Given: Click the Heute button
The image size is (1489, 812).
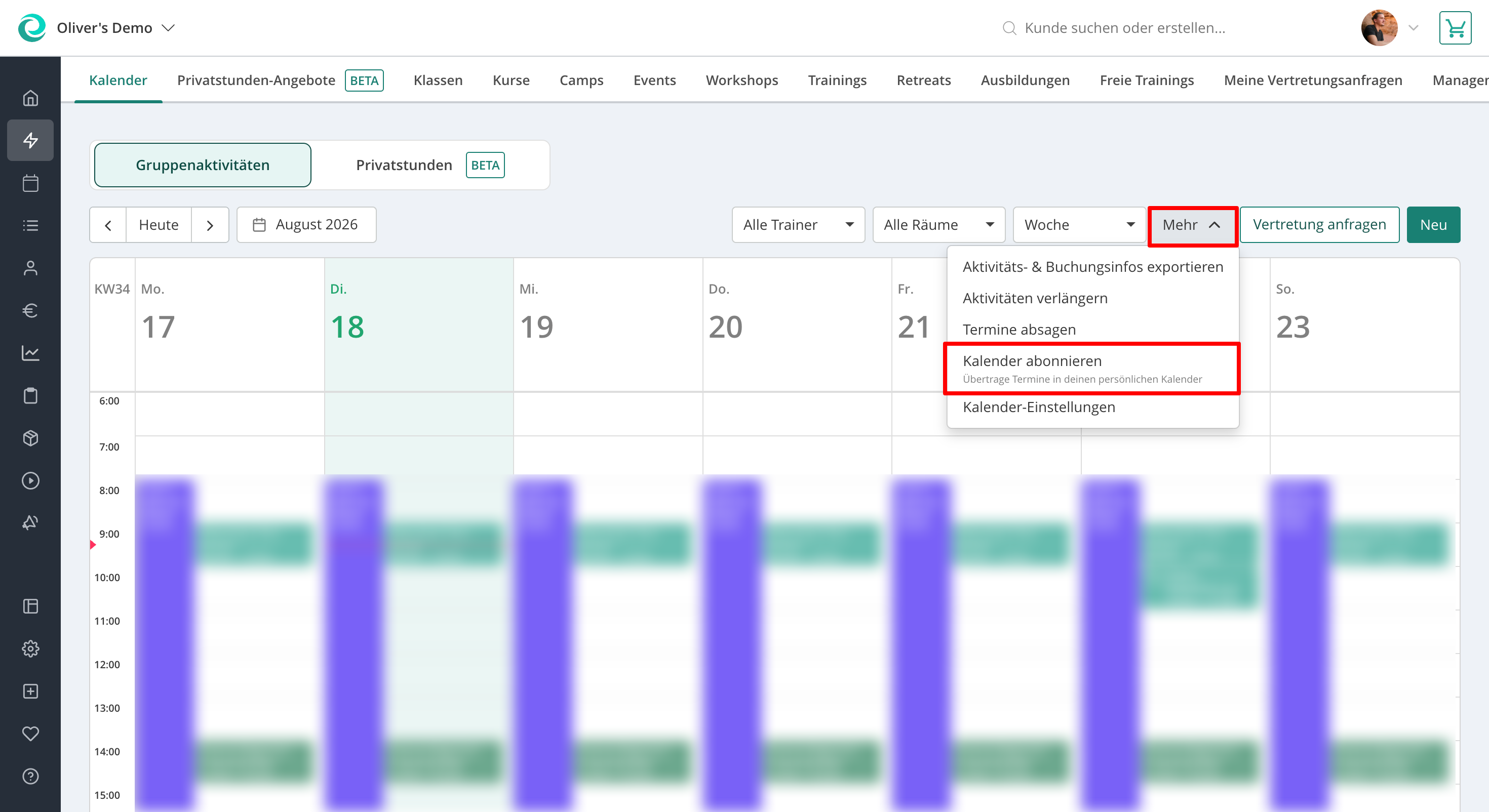Looking at the screenshot, I should pyautogui.click(x=159, y=225).
